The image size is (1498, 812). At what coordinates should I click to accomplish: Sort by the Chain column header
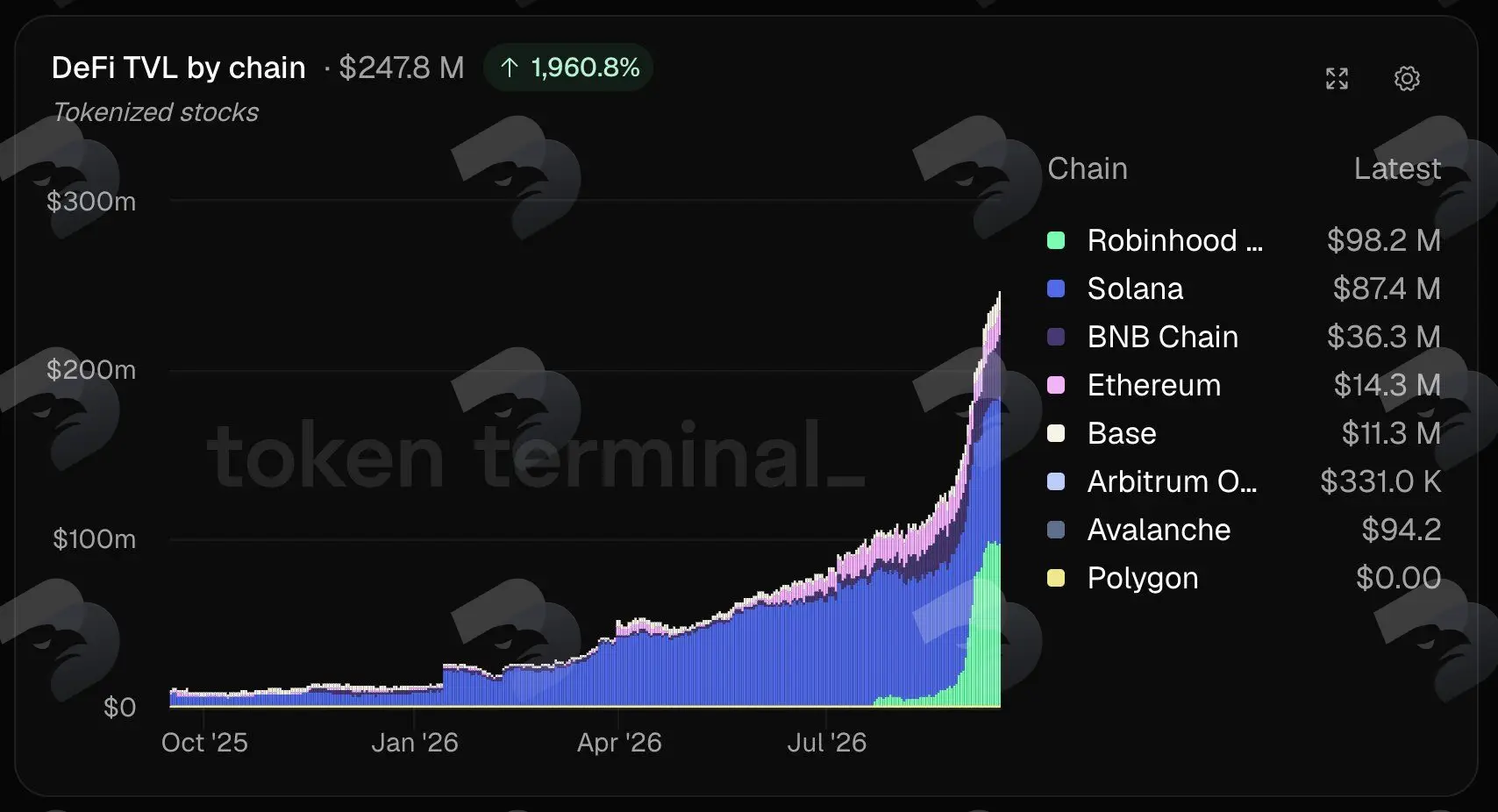tap(1088, 168)
